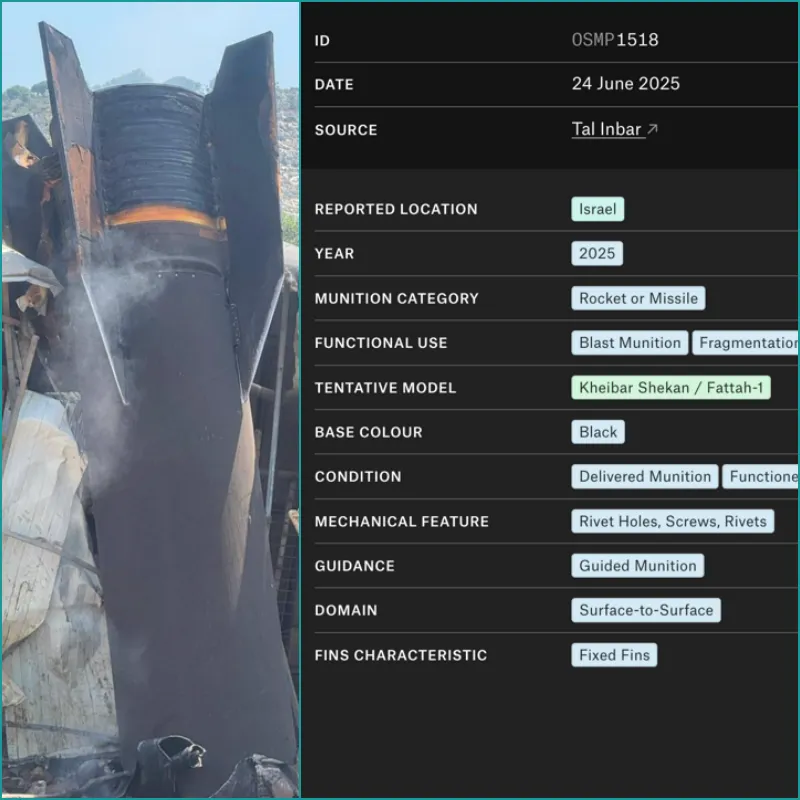This screenshot has height=800, width=800.
Task: Click the Blast Munition tag
Action: (x=630, y=343)
